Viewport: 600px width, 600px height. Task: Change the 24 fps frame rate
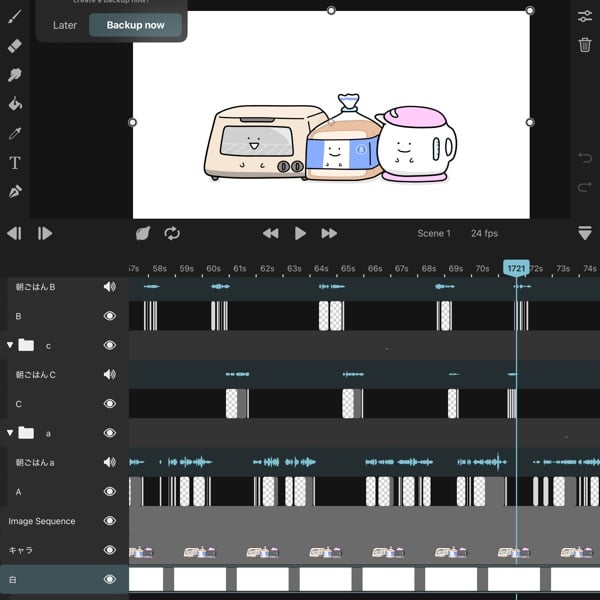click(484, 233)
